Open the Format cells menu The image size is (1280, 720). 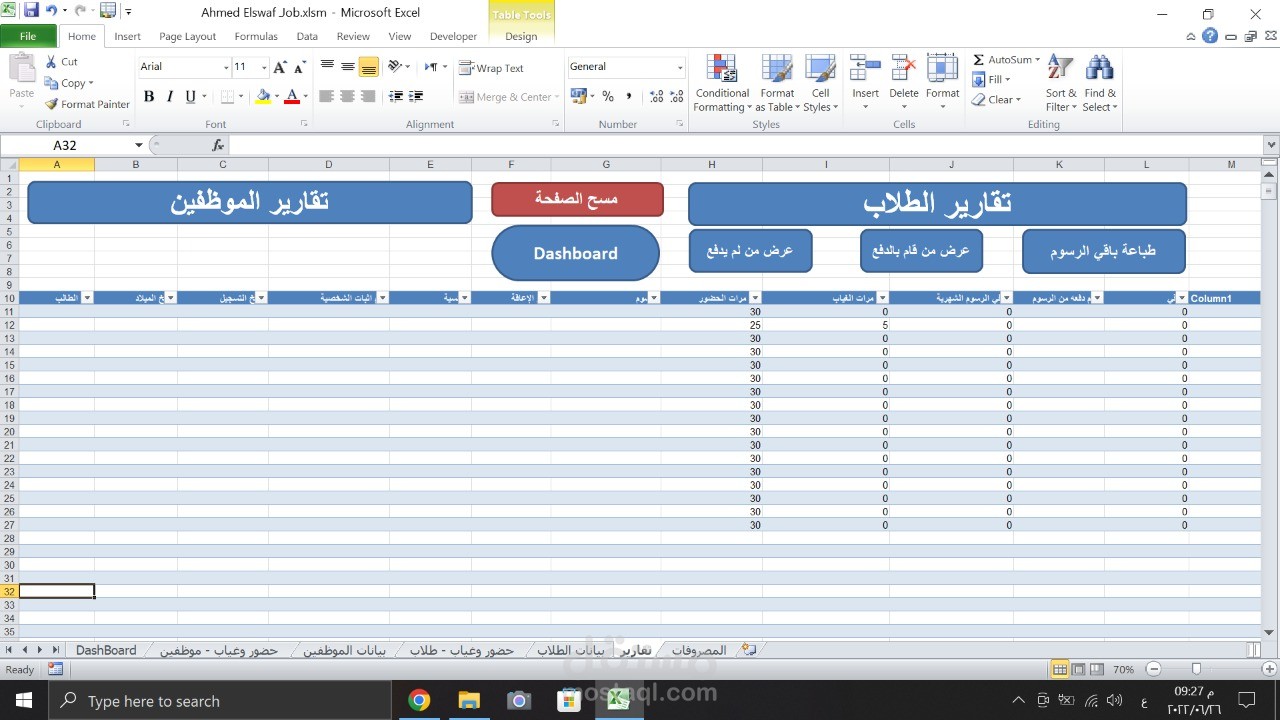[942, 83]
